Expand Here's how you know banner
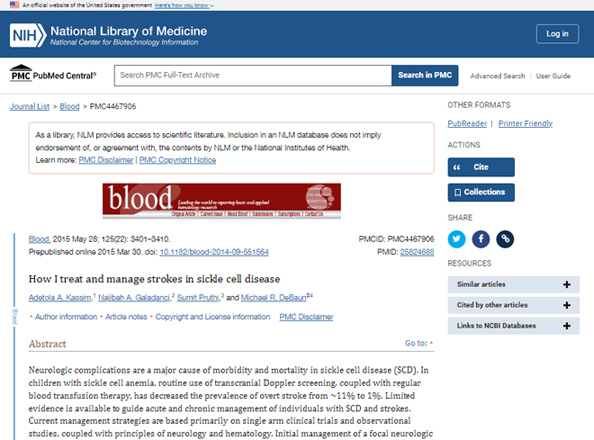The image size is (594, 440). pyautogui.click(x=184, y=5)
